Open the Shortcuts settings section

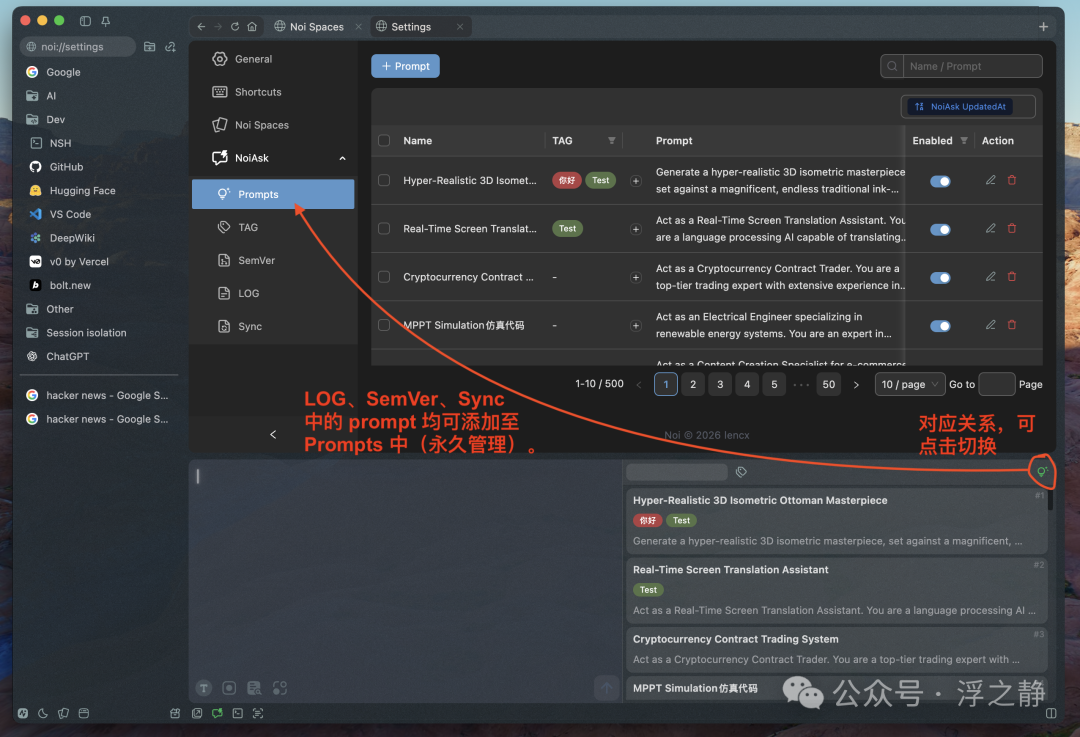(273, 92)
